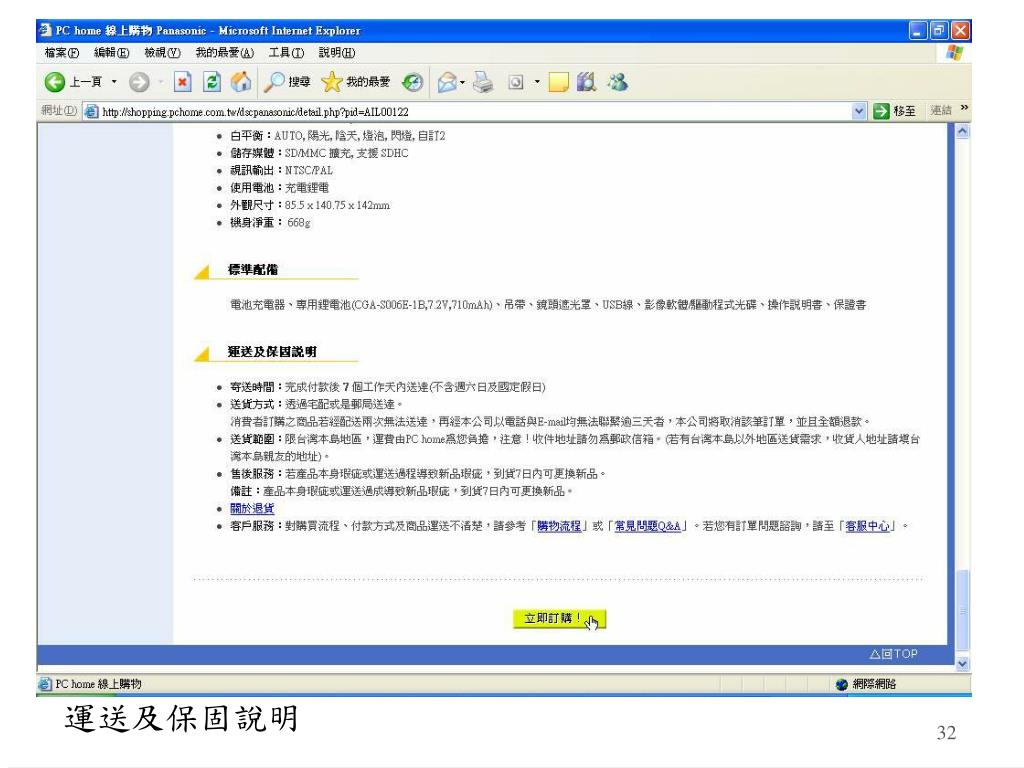Close the Internet Explorer window

tap(960, 30)
